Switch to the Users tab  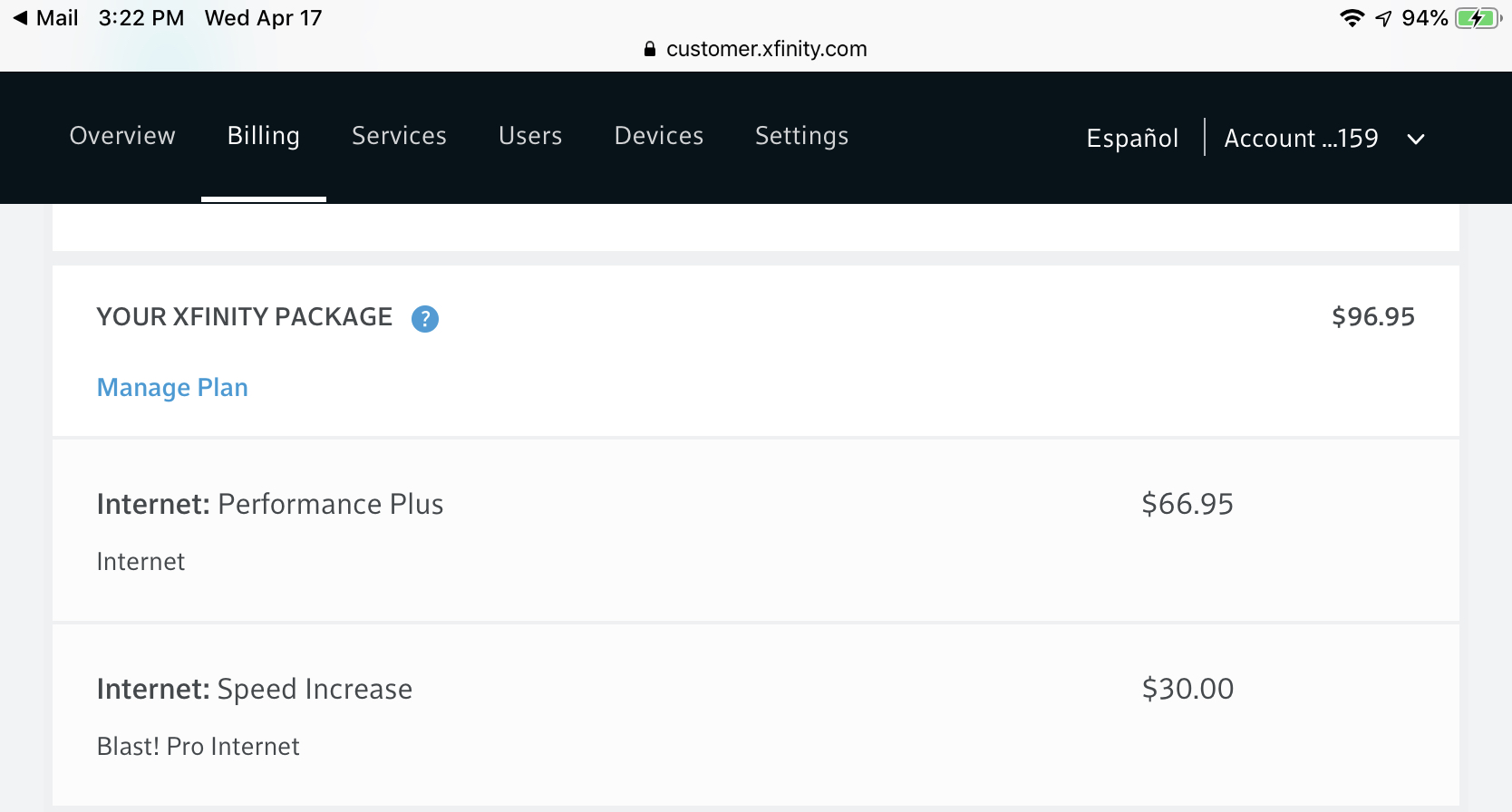click(x=530, y=136)
